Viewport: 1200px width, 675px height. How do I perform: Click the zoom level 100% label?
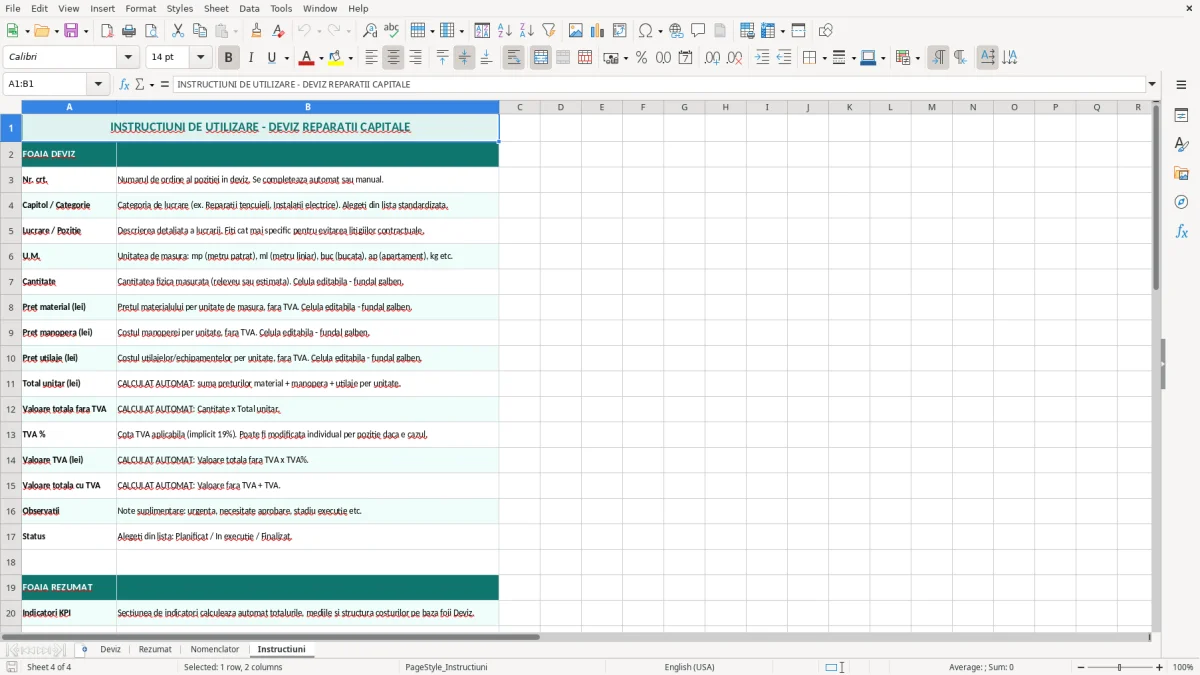click(x=1183, y=667)
